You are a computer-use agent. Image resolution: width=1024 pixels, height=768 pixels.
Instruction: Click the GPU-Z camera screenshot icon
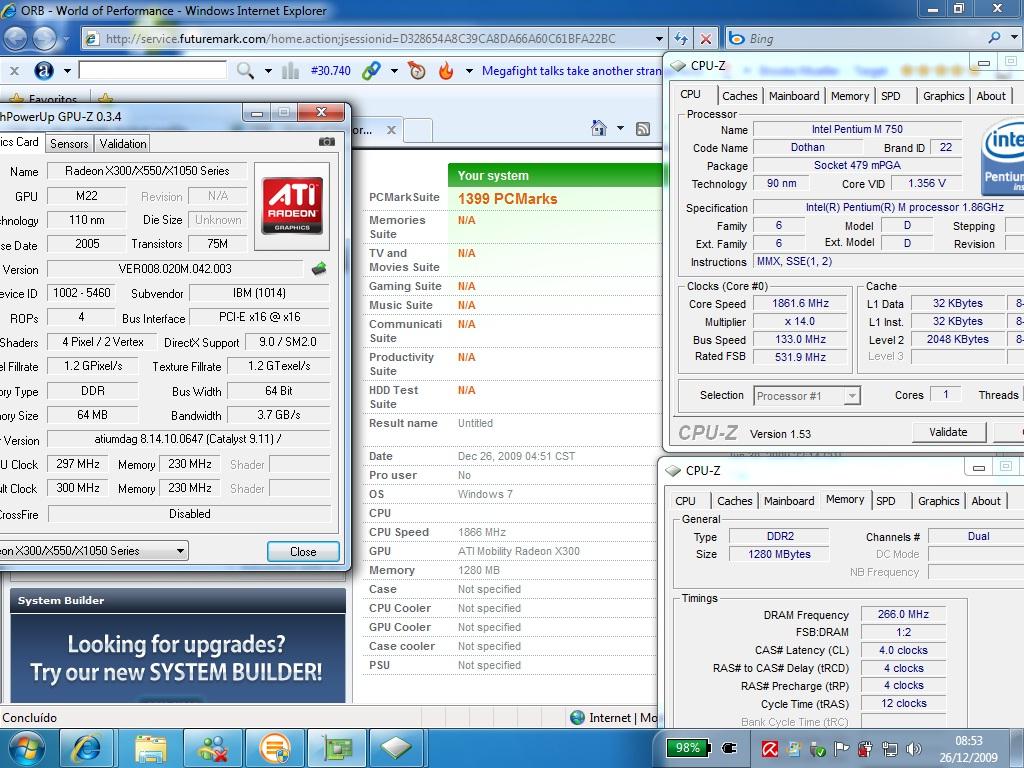coord(327,142)
